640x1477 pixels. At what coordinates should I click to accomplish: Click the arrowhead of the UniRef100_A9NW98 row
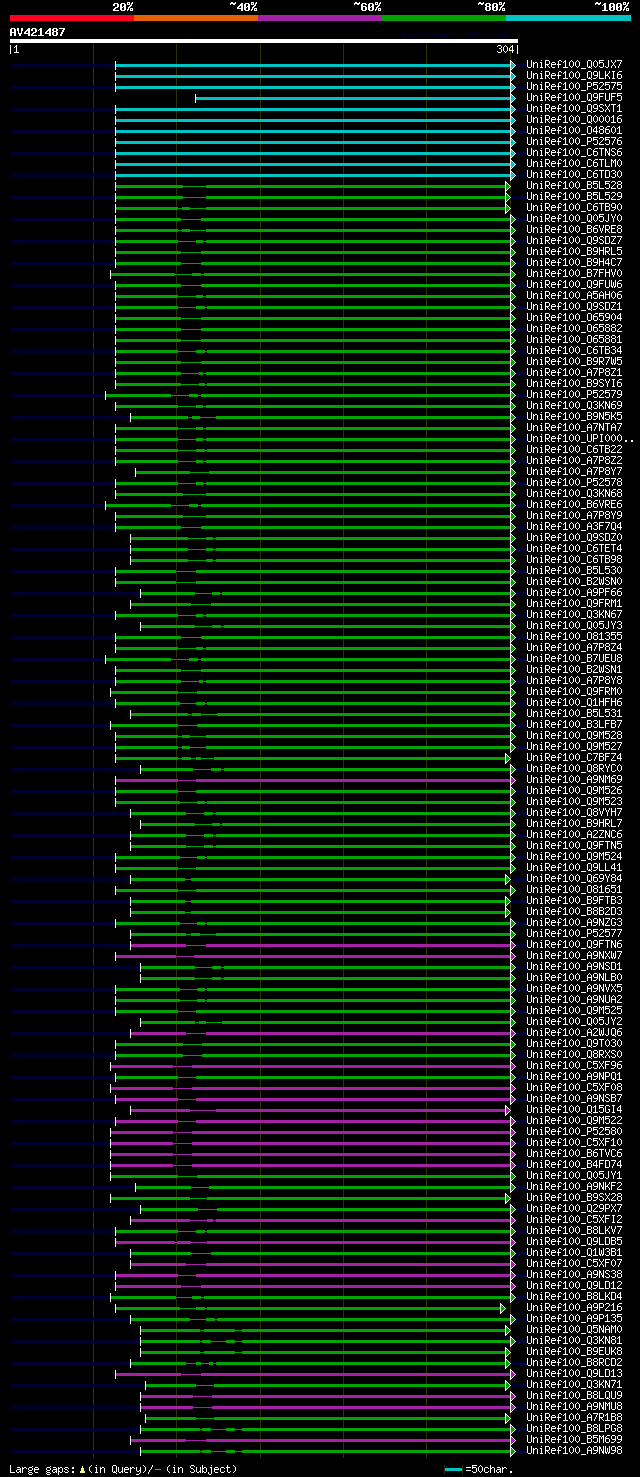pyautogui.click(x=513, y=1451)
